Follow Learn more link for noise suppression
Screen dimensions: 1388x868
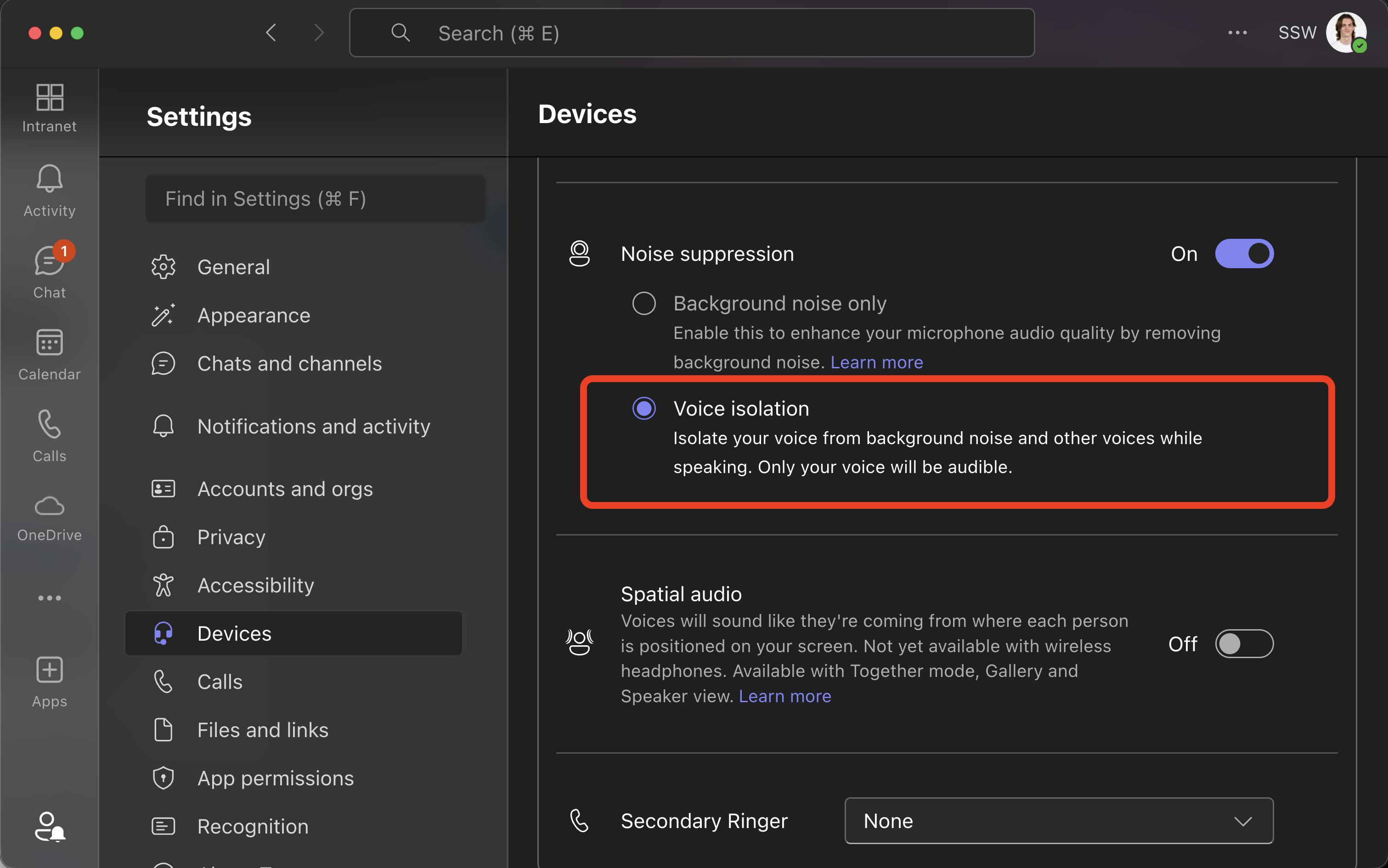click(x=876, y=362)
